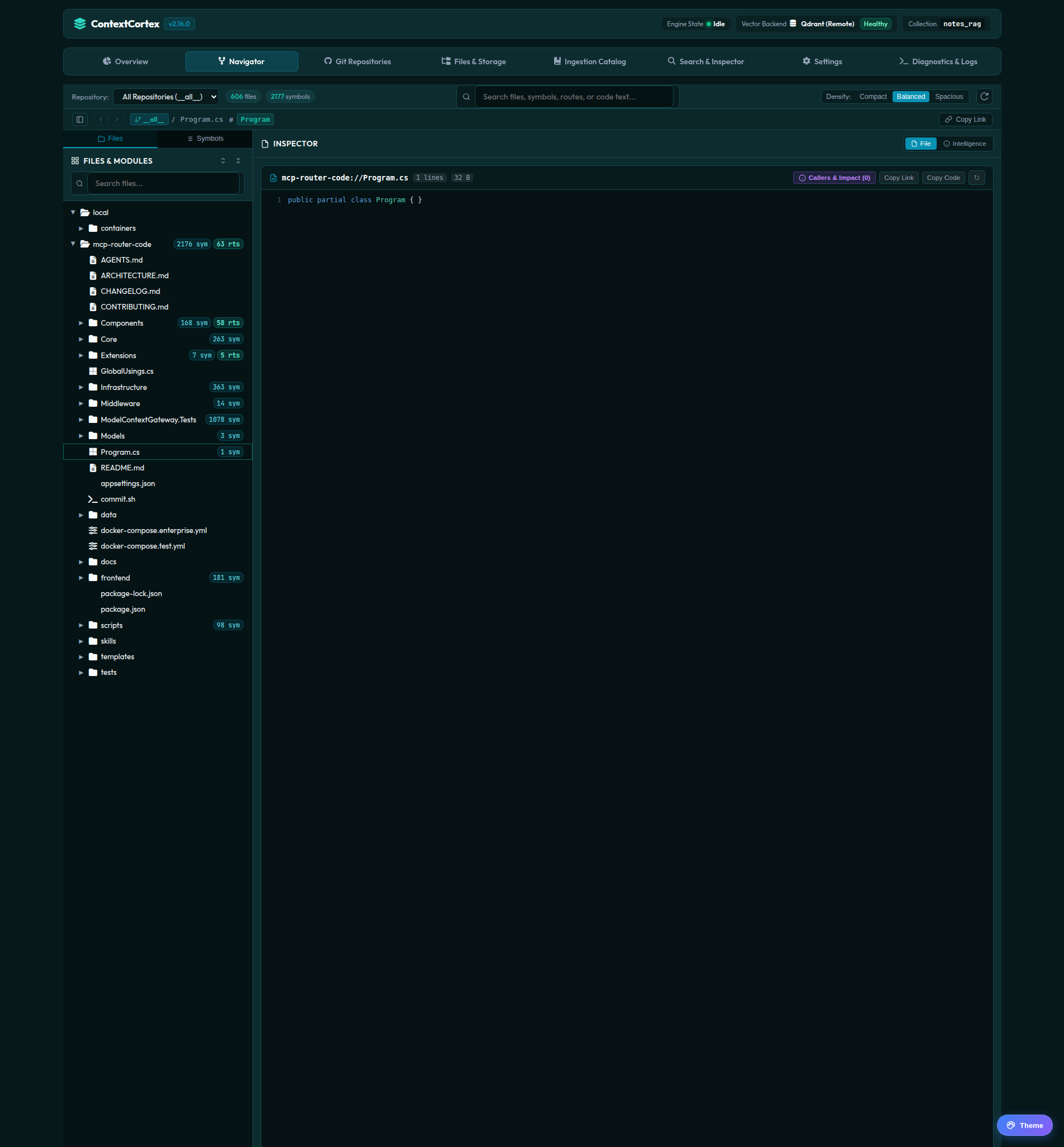Collapse the local folder

pyautogui.click(x=73, y=212)
